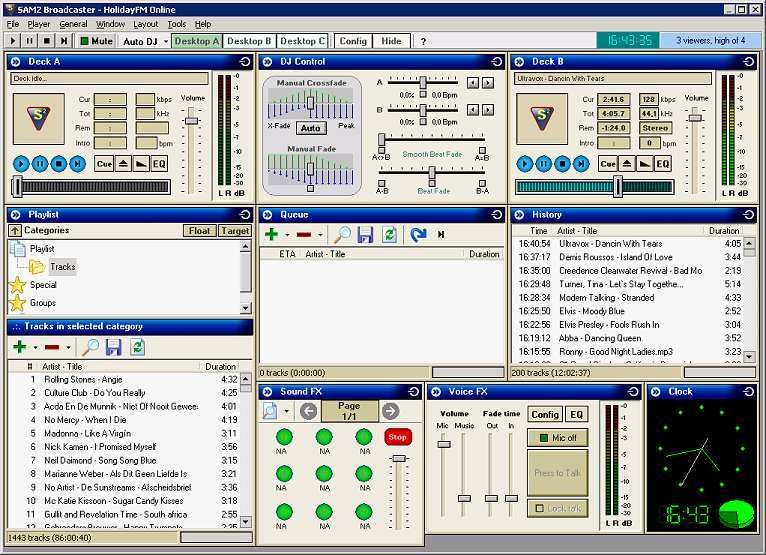Click the main toolbar stop icon
The image size is (766, 555).
(x=47, y=41)
